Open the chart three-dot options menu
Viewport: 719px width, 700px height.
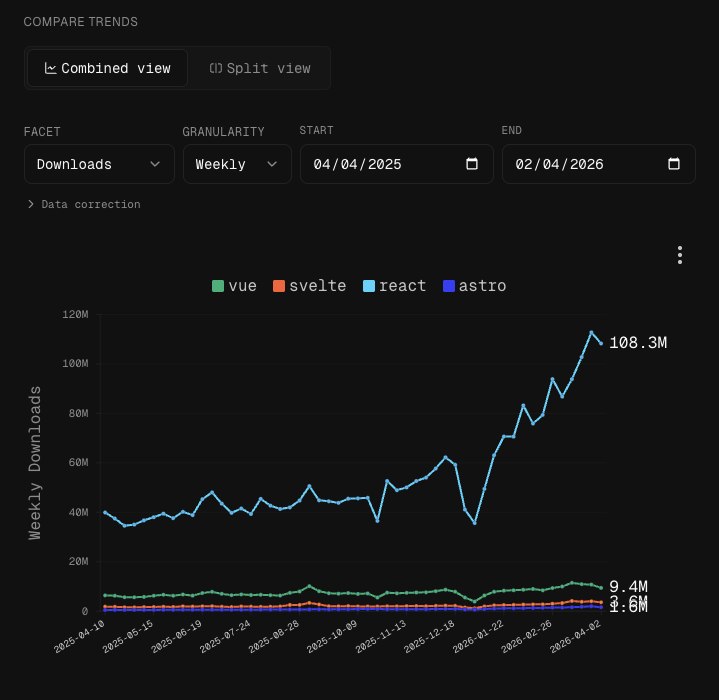[679, 255]
